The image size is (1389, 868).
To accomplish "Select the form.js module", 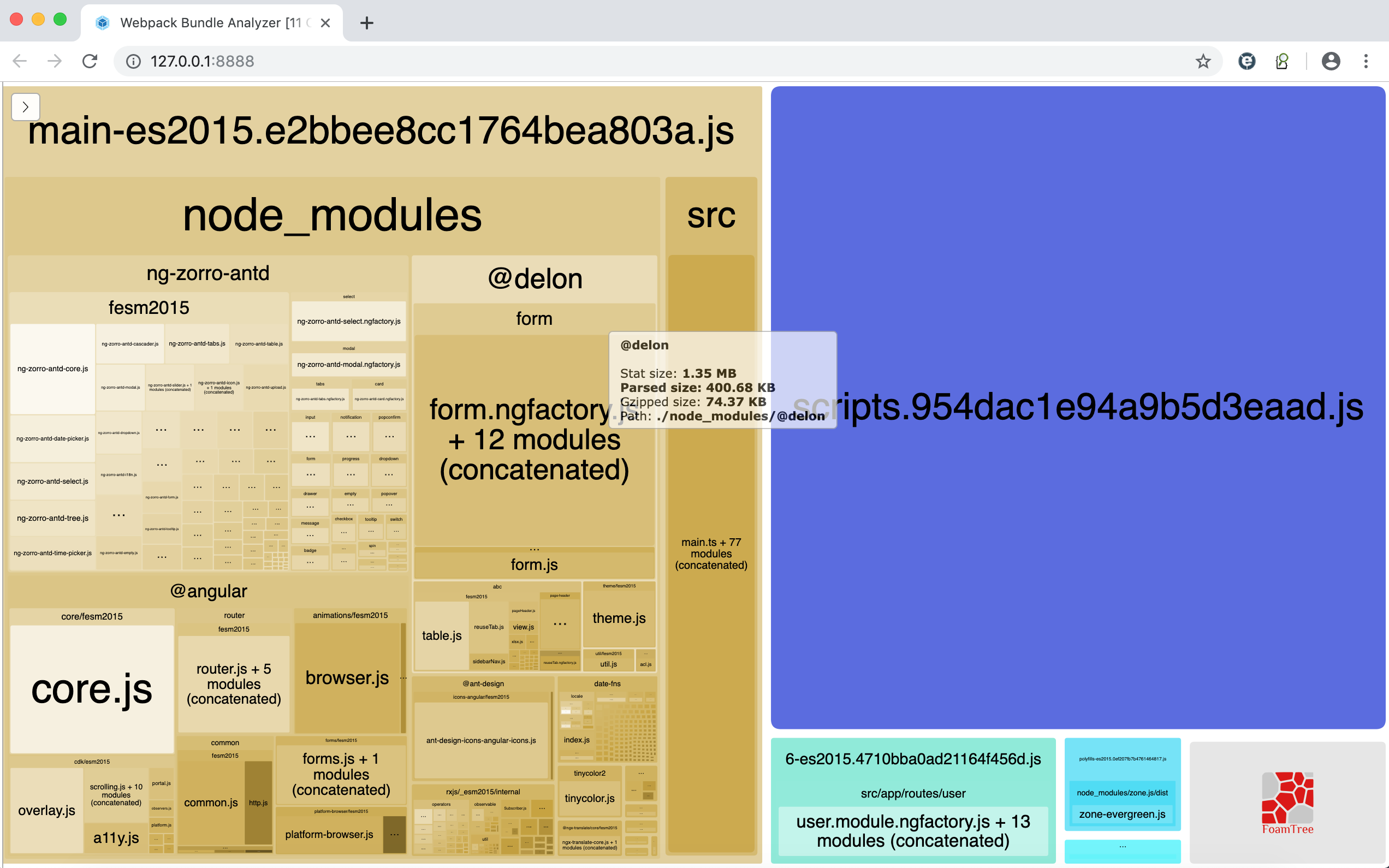I will pyautogui.click(x=535, y=565).
